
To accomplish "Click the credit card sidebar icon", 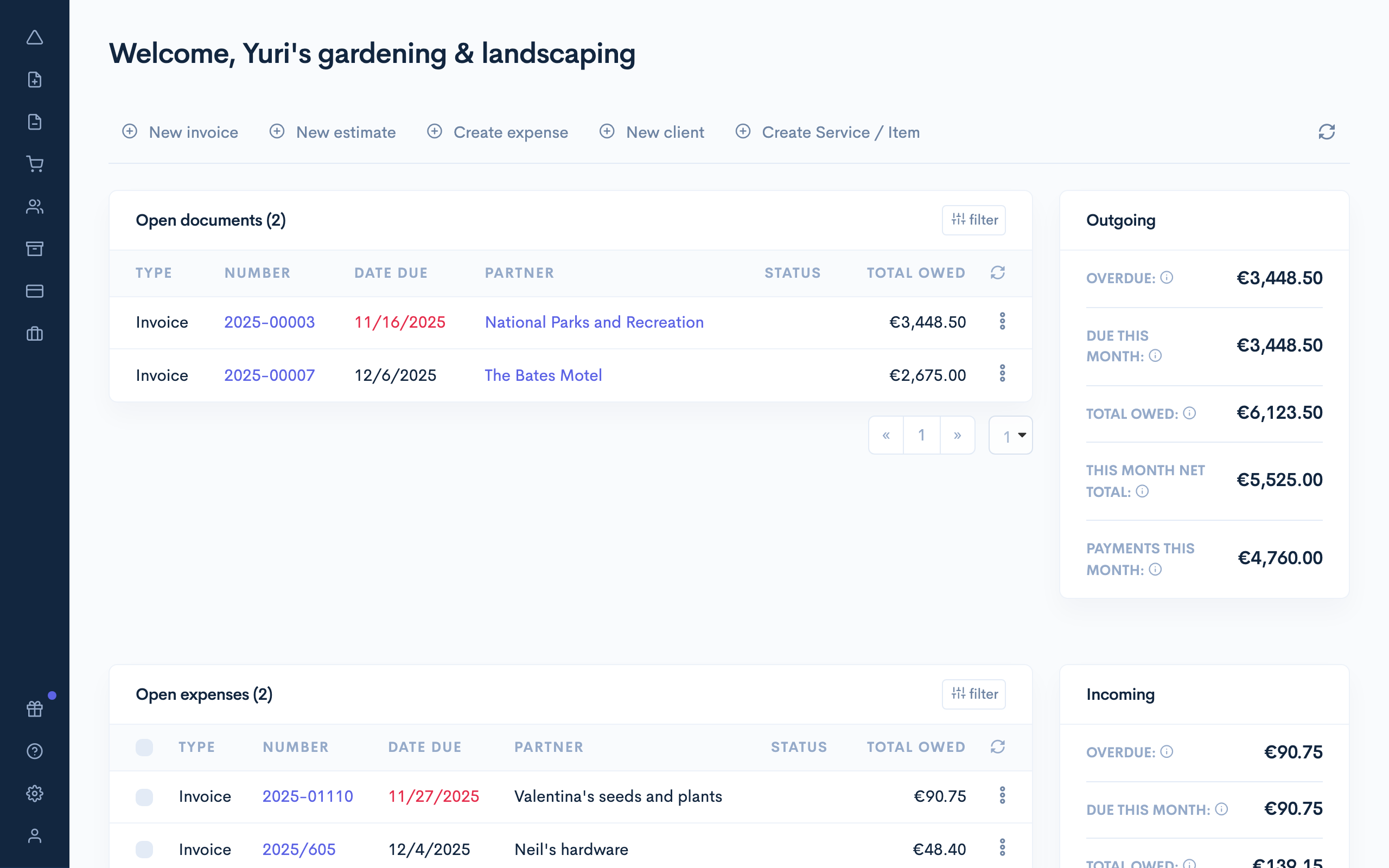I will coord(34,291).
